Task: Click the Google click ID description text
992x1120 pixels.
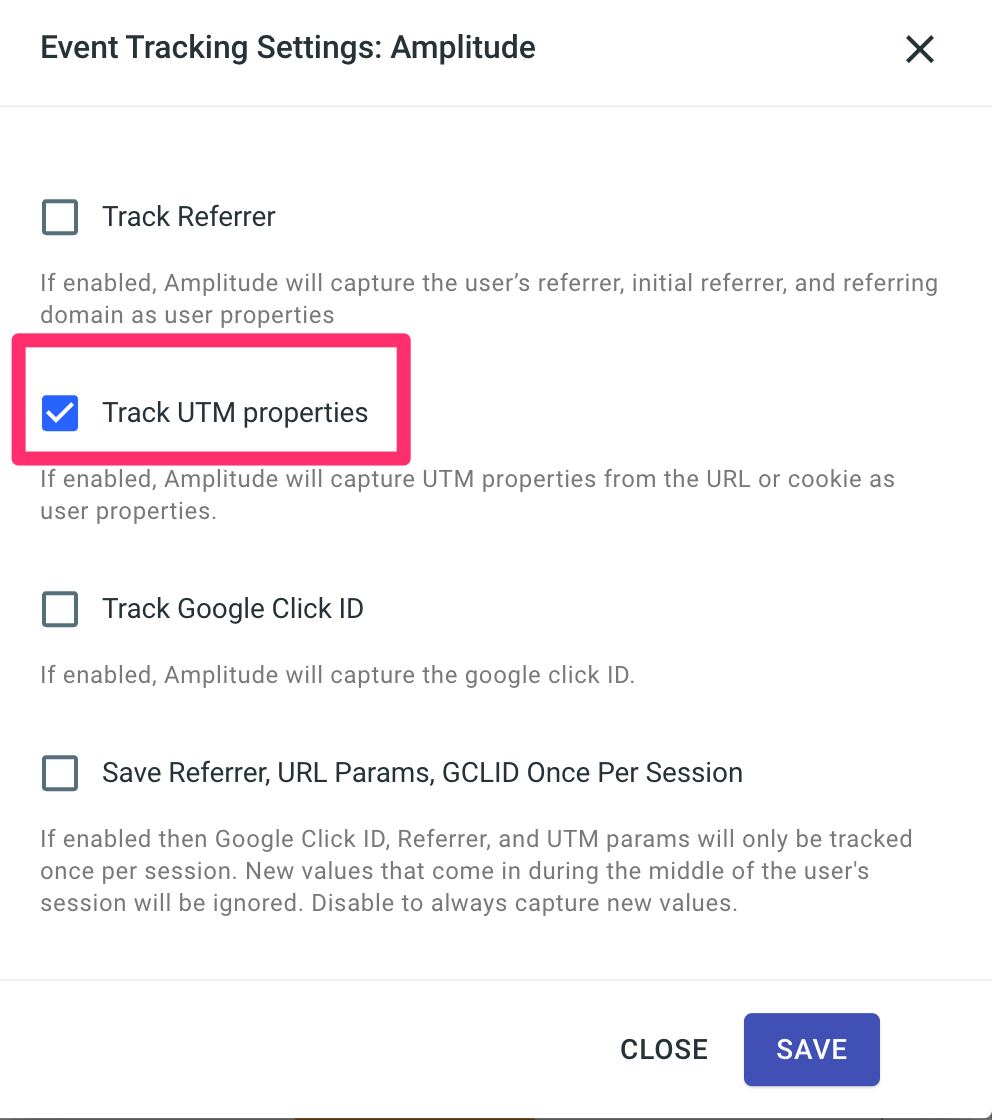Action: coord(337,675)
